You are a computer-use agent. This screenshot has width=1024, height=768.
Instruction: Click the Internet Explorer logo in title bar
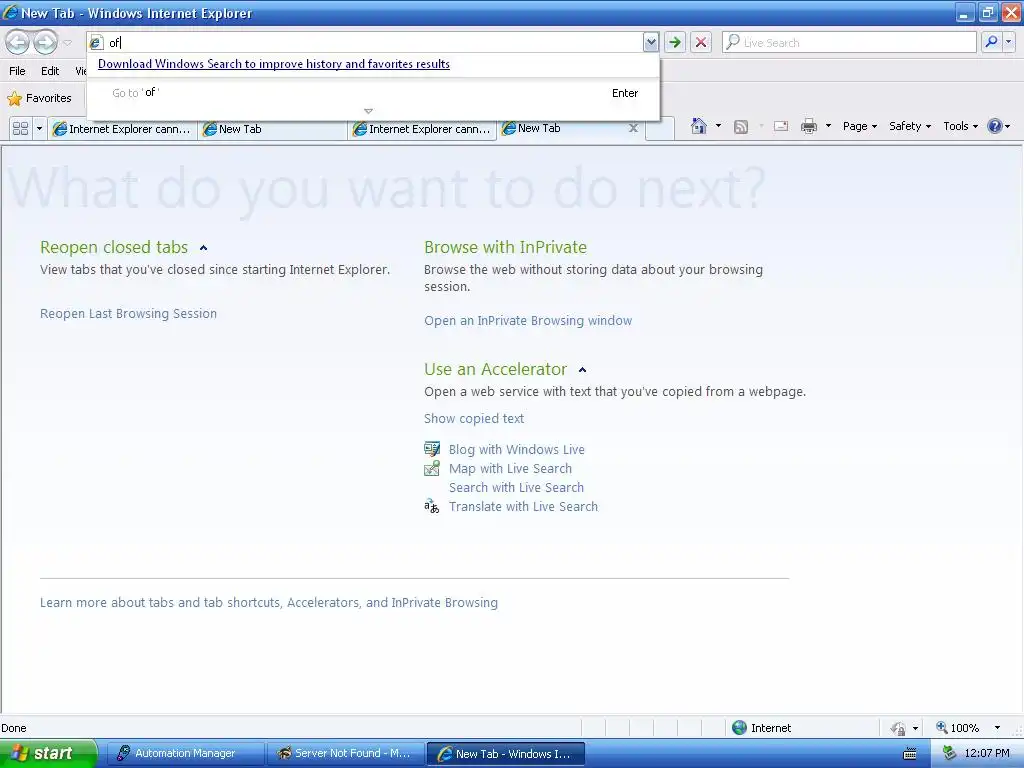click(x=10, y=12)
